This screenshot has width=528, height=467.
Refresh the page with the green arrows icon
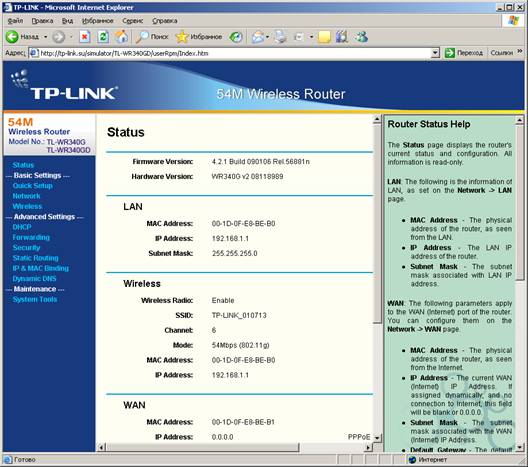[x=103, y=37]
